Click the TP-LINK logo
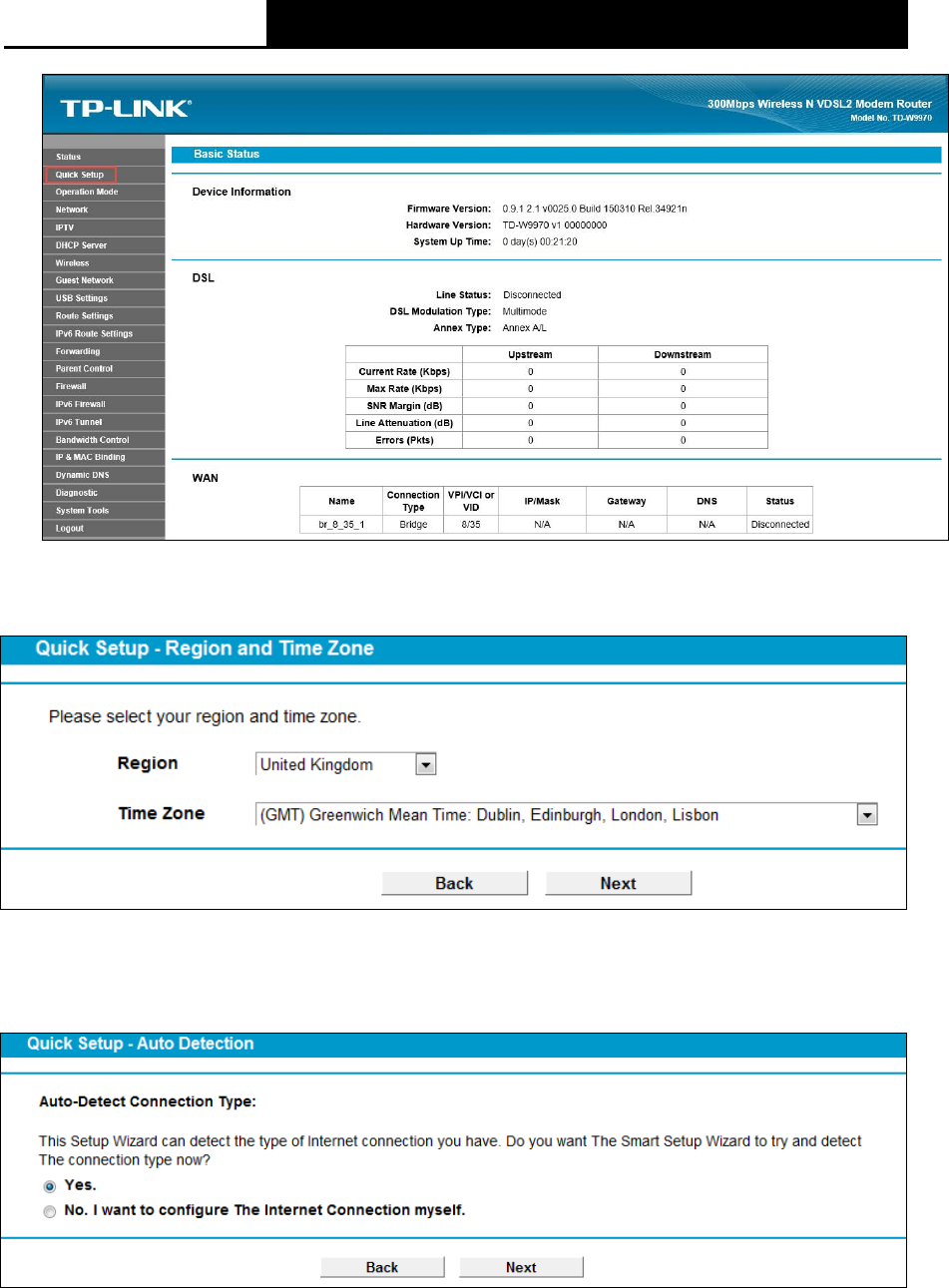The width and height of the screenshot is (949, 1288). [x=125, y=108]
